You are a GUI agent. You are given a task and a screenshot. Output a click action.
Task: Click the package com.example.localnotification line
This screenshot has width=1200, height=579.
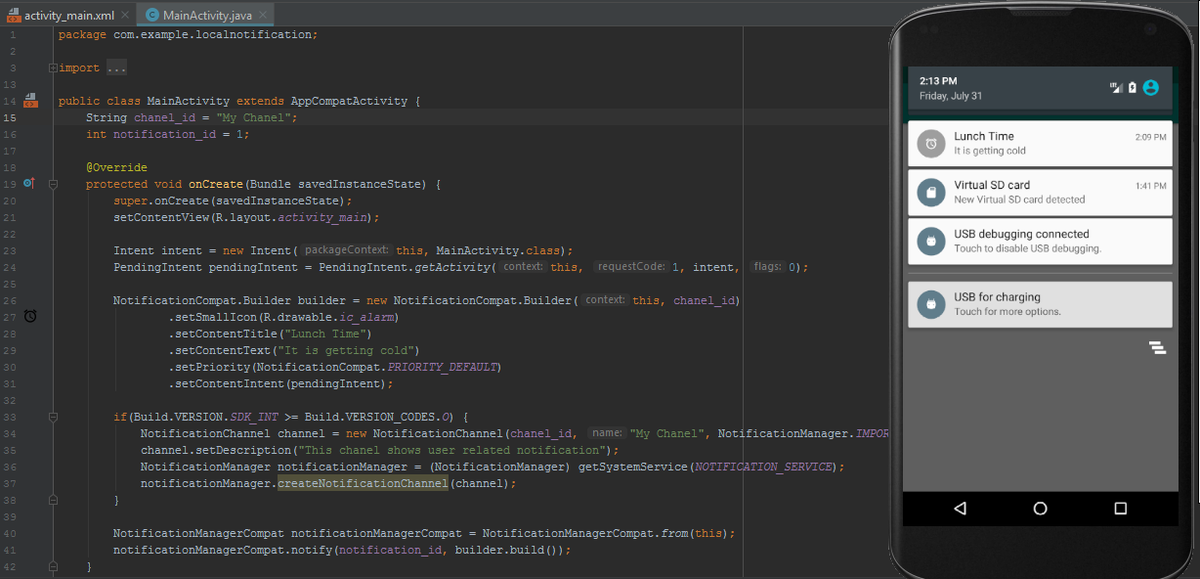click(x=188, y=35)
